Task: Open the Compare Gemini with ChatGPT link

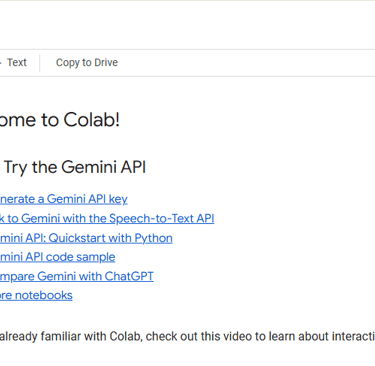Action: coord(77,276)
